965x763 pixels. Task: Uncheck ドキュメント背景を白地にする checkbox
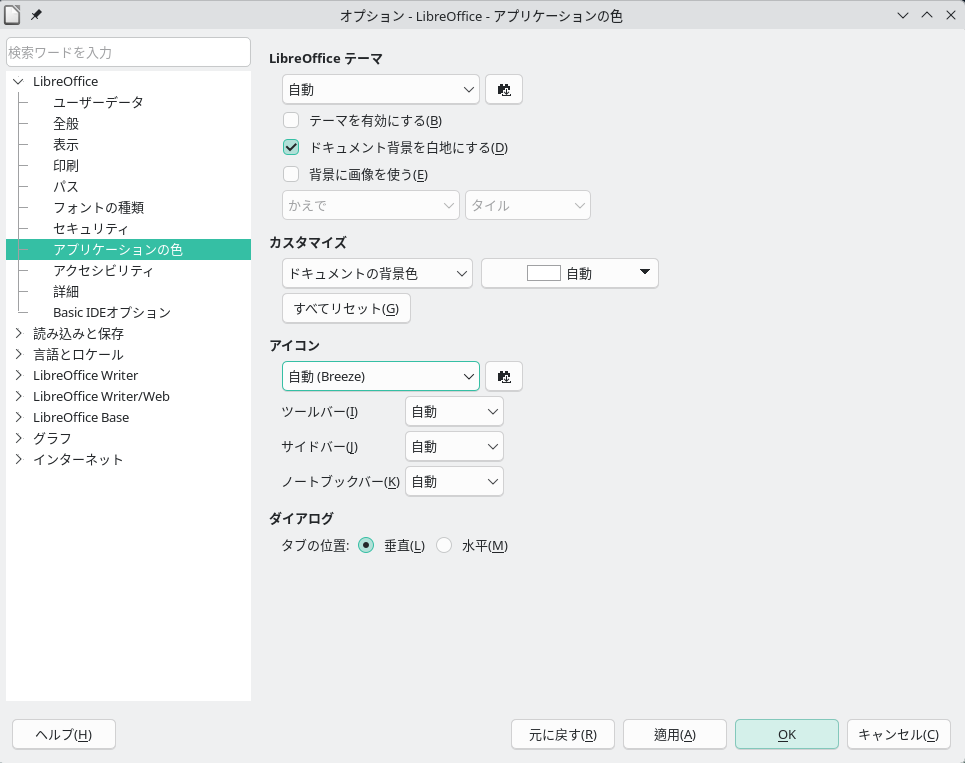pyautogui.click(x=292, y=148)
